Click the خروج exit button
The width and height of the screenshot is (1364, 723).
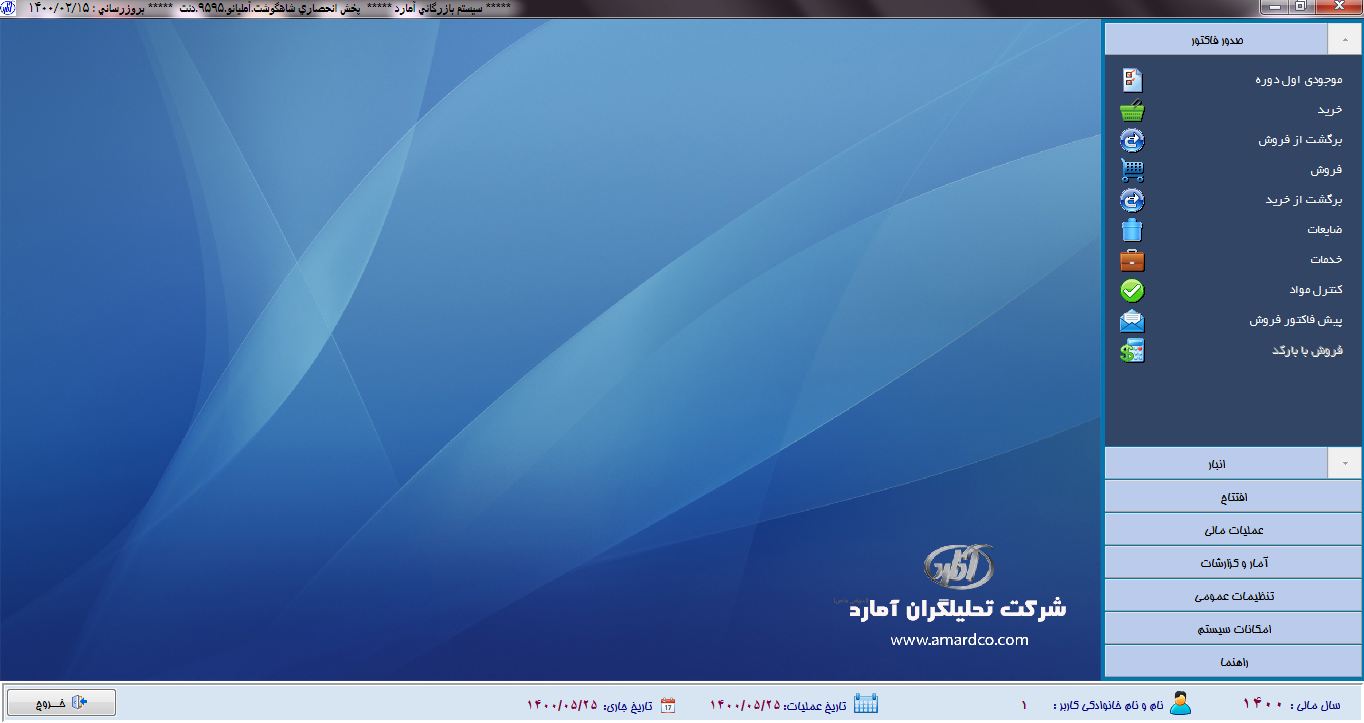(61, 703)
